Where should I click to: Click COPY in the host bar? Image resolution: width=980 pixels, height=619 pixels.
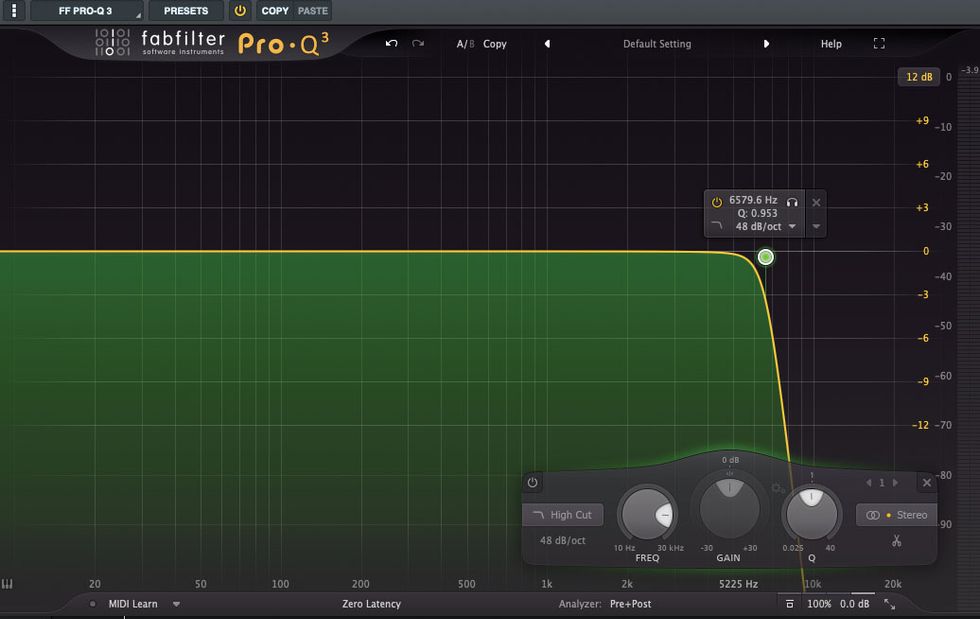275,11
